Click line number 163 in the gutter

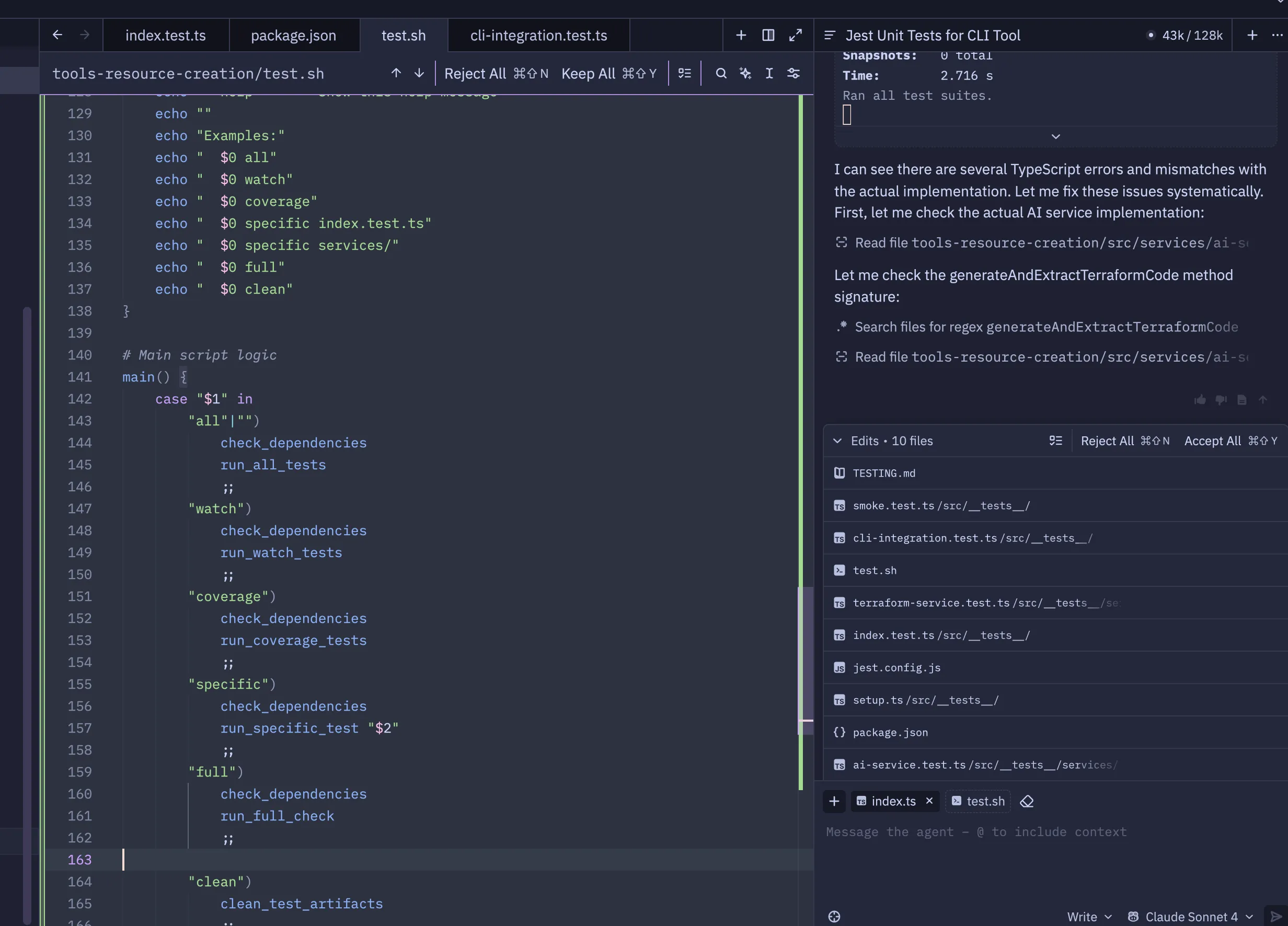[79, 860]
